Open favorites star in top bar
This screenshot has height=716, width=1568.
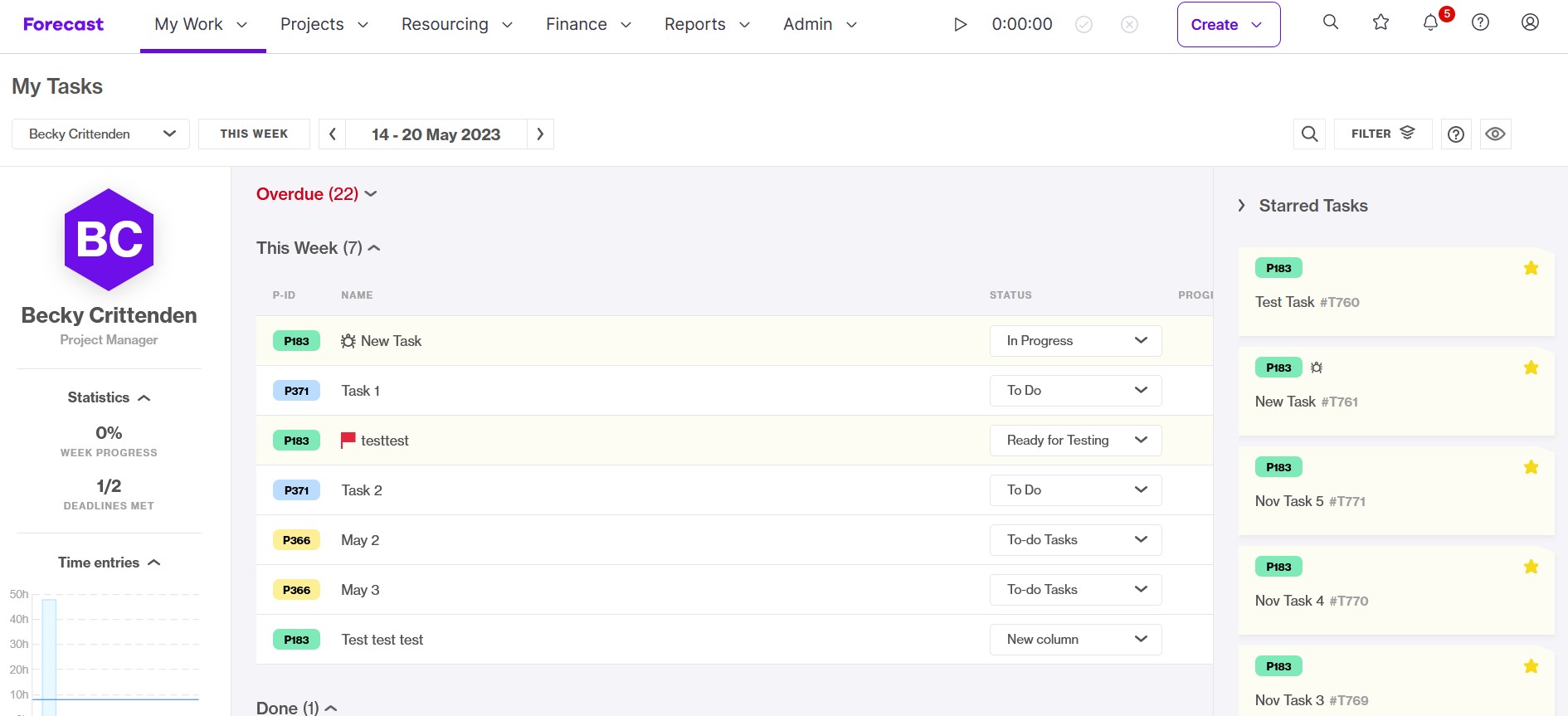pyautogui.click(x=1381, y=22)
